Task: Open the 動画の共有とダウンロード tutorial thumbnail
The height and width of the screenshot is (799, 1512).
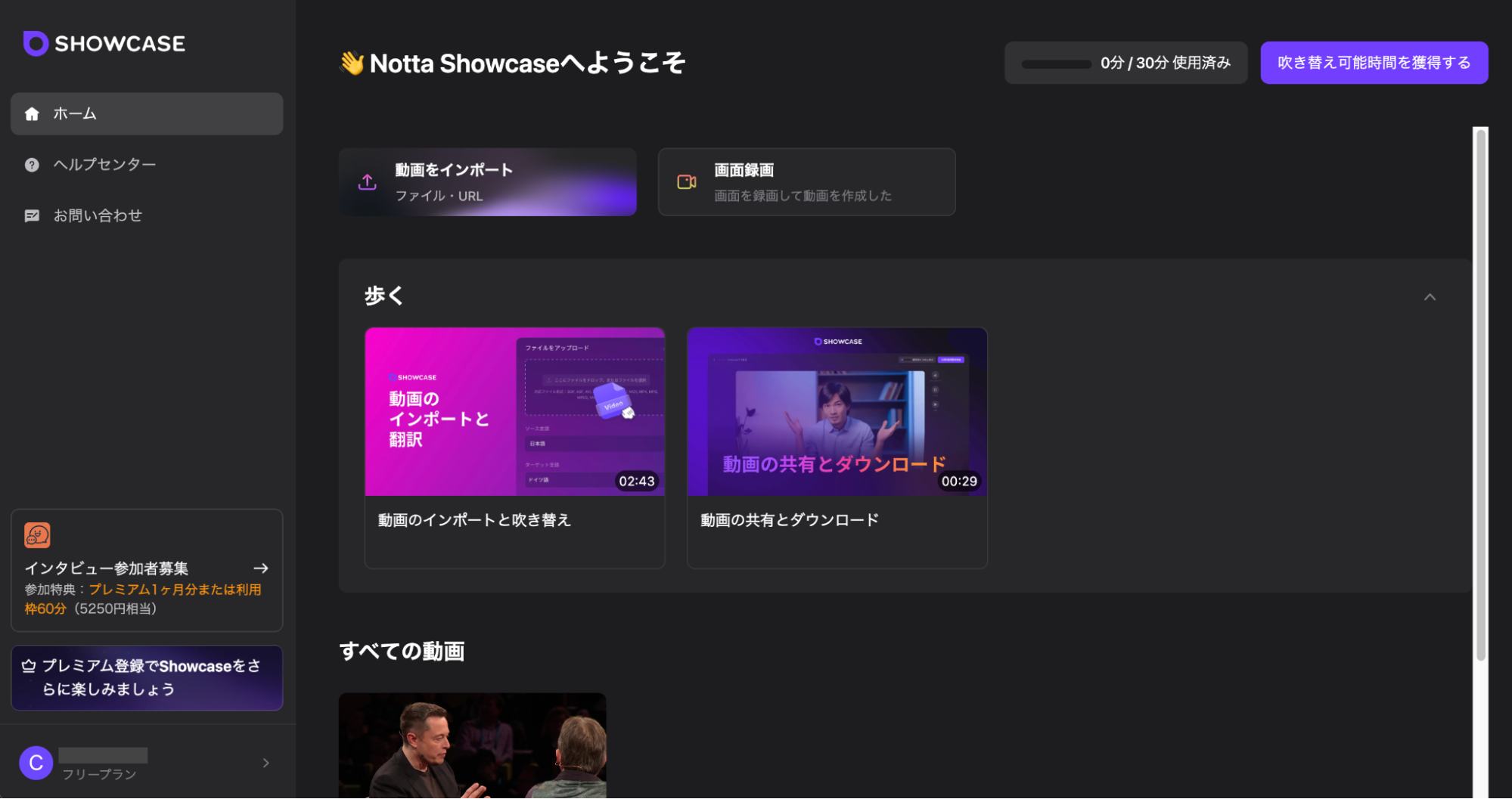Action: 837,412
